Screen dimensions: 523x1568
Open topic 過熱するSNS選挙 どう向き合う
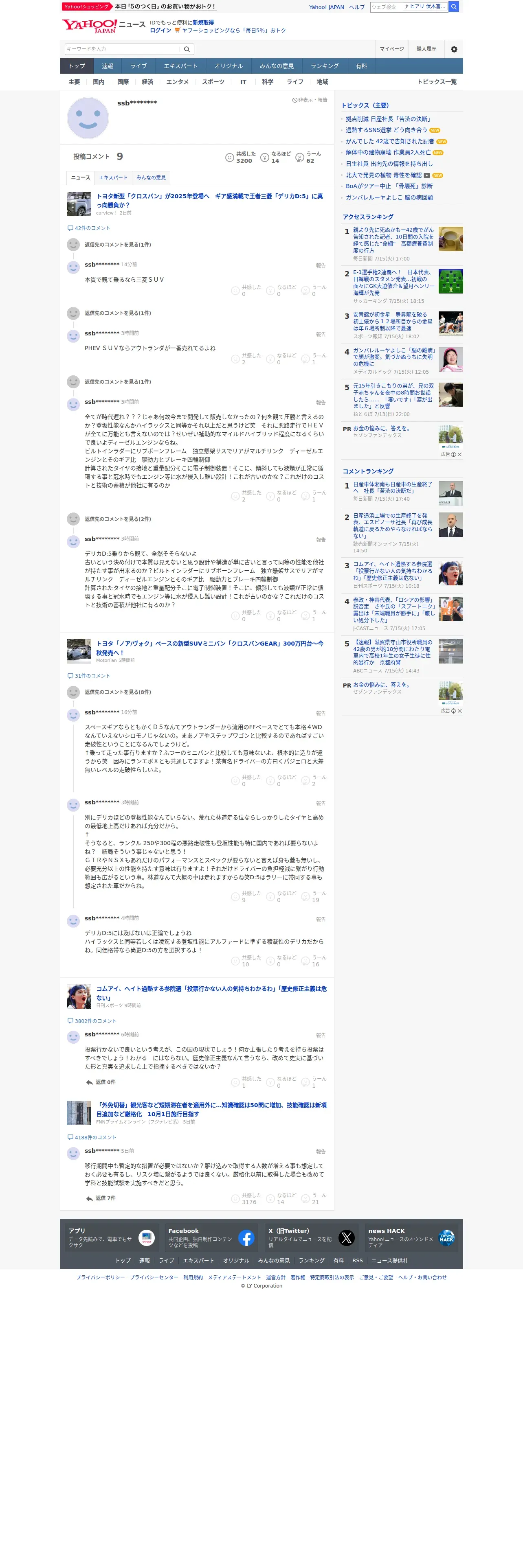click(386, 130)
